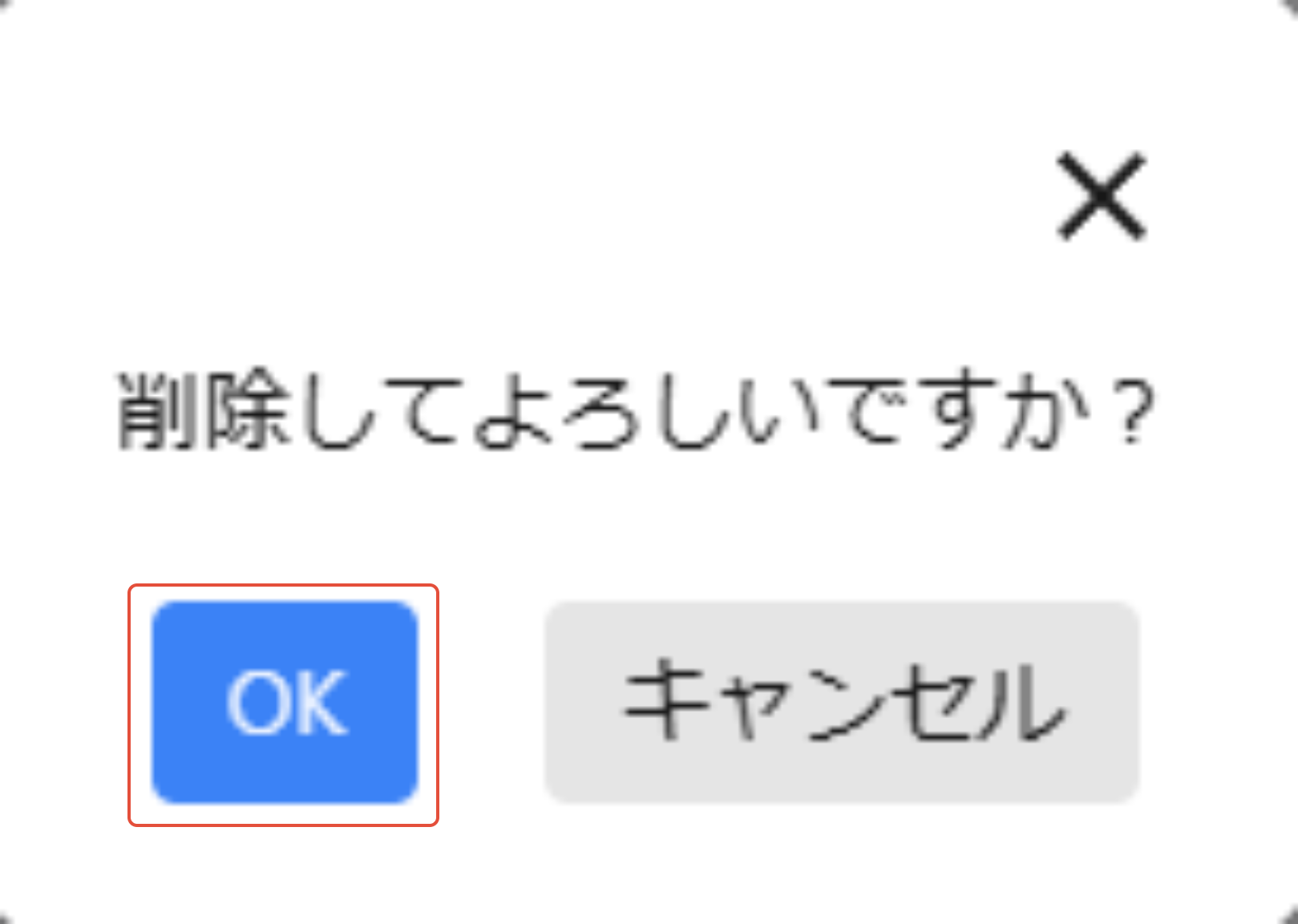The width and height of the screenshot is (1298, 924).
Task: Answer the deletion question with OK
Action: 285,703
